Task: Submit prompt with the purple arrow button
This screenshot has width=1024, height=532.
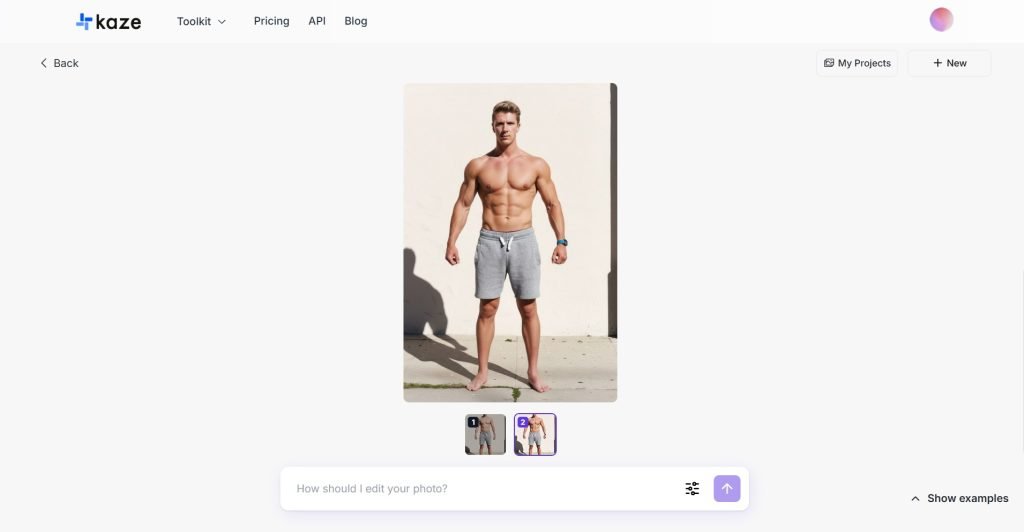Action: [x=727, y=488]
